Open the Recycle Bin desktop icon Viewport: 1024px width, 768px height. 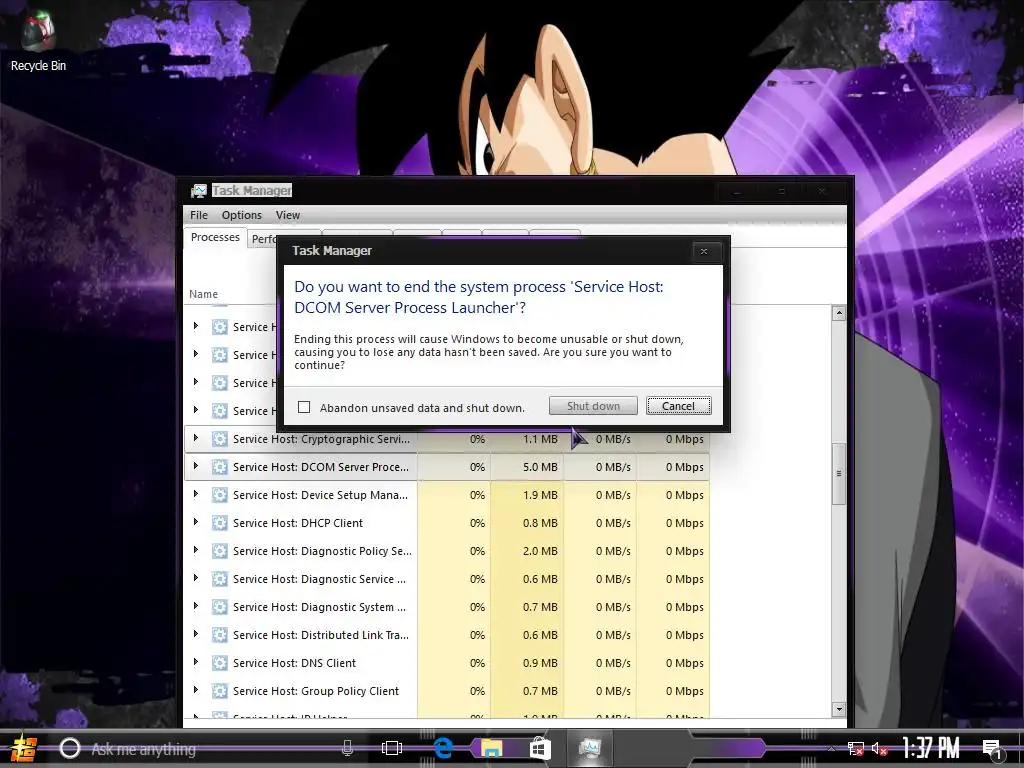tap(37, 40)
